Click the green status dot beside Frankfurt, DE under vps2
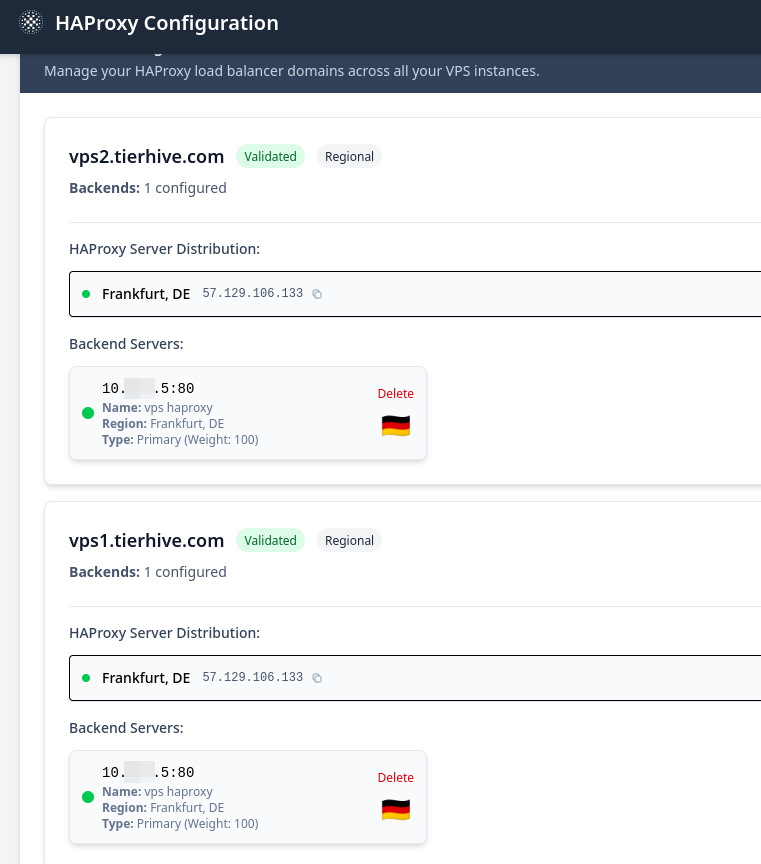Screen dimensions: 761x864 86,292
